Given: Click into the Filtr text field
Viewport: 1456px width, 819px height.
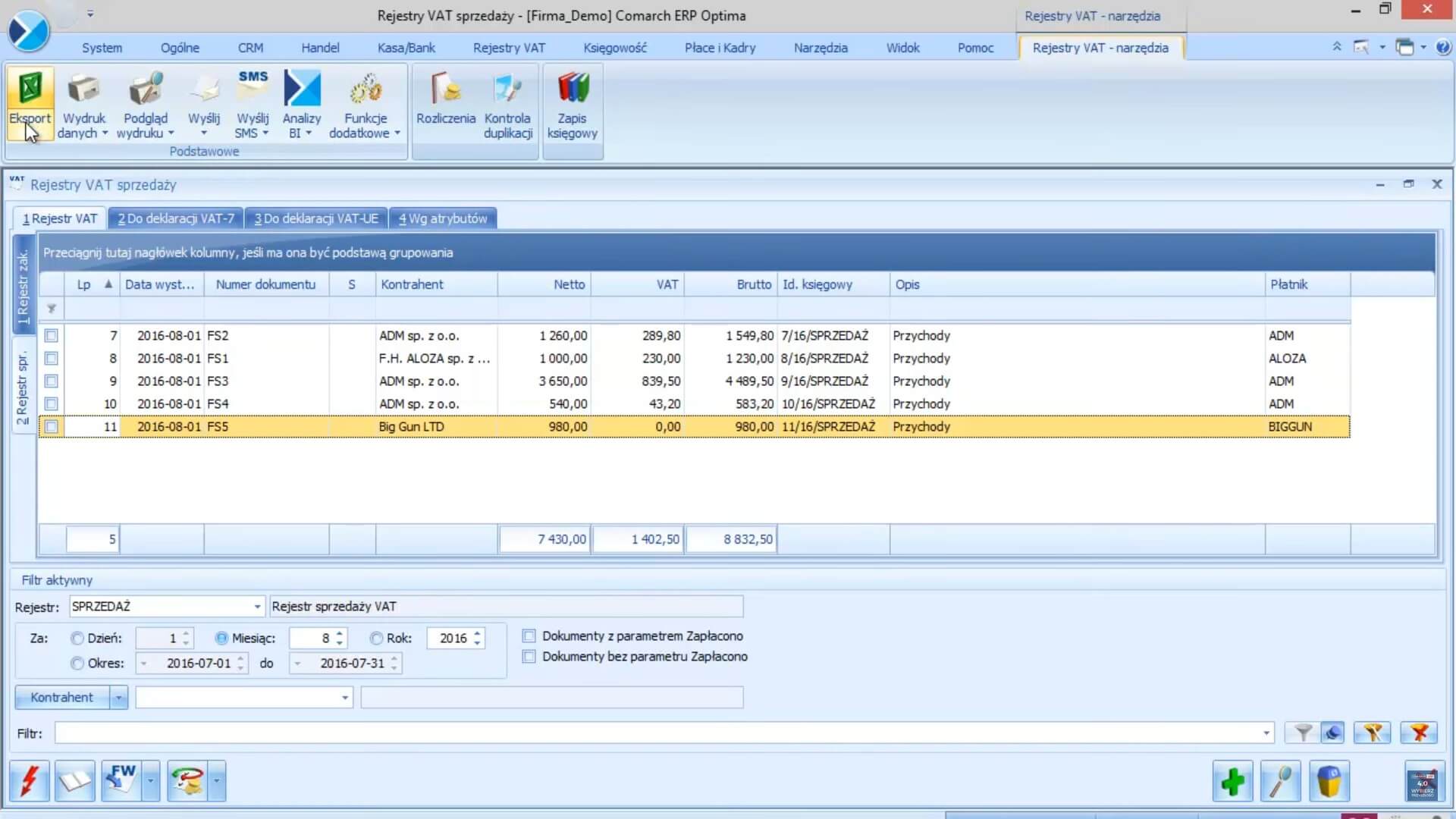Looking at the screenshot, I should coord(657,733).
